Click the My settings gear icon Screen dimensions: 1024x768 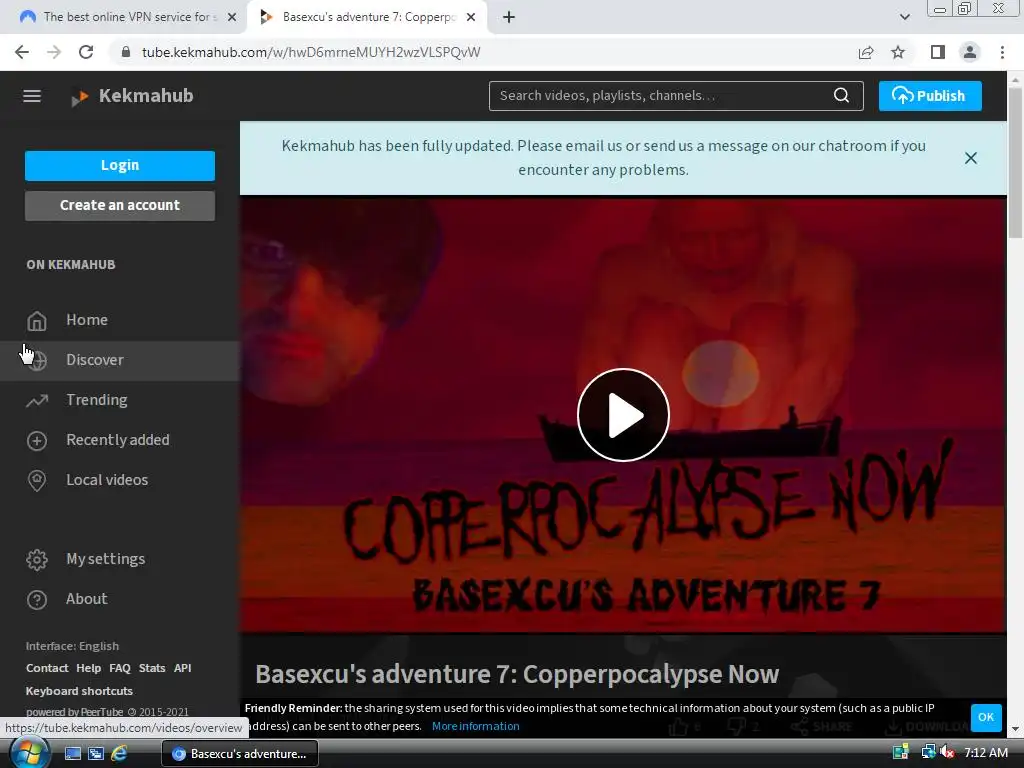click(x=37, y=560)
